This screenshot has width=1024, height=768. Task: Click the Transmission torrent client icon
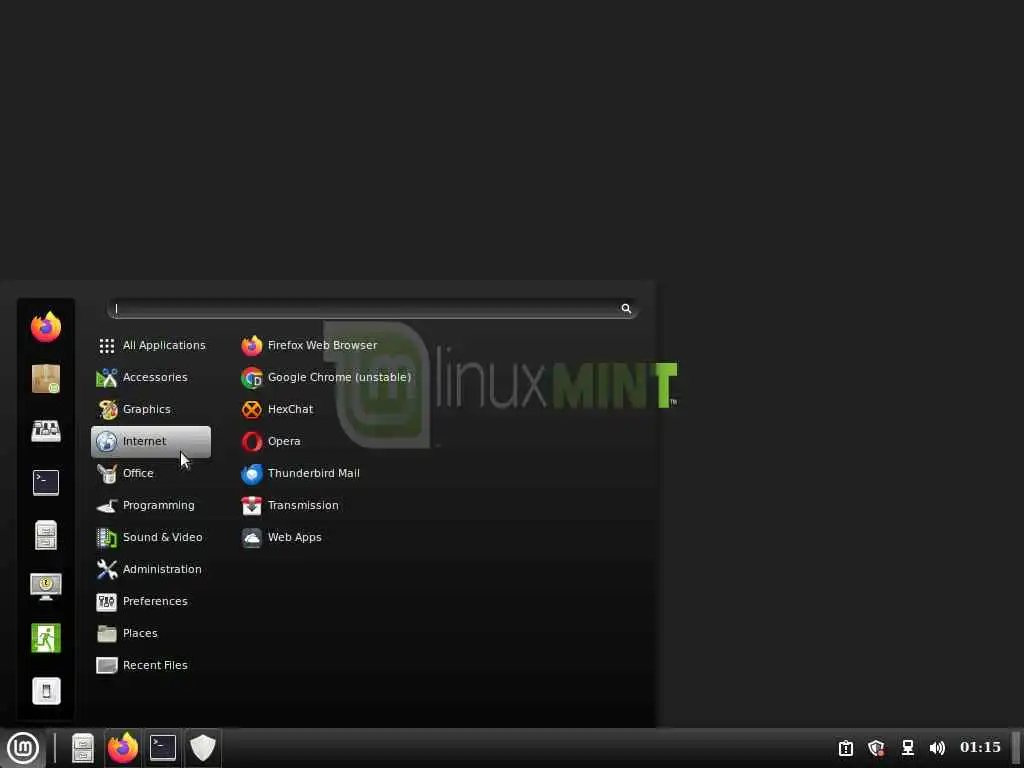[x=251, y=505]
